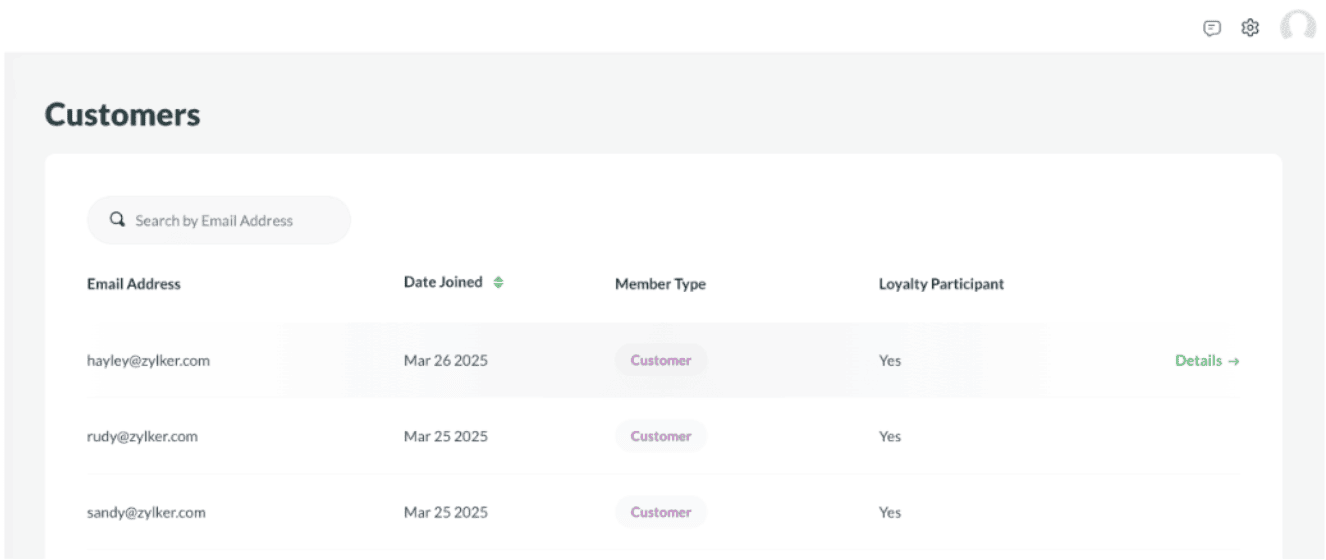Select the hayley@zylker.com email
1326x560 pixels.
tap(148, 361)
